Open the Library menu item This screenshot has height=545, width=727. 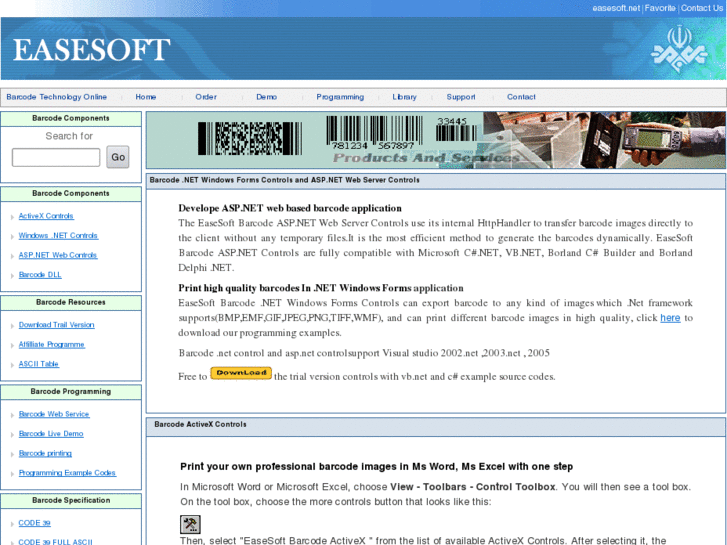tap(404, 97)
